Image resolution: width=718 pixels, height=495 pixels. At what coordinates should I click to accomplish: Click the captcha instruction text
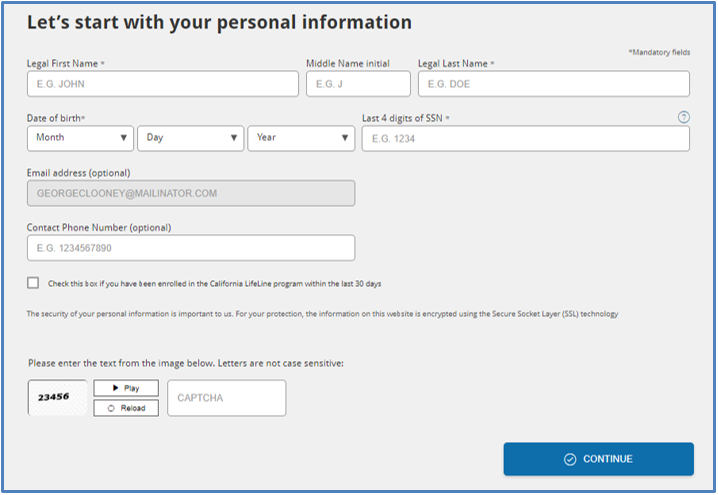[186, 364]
